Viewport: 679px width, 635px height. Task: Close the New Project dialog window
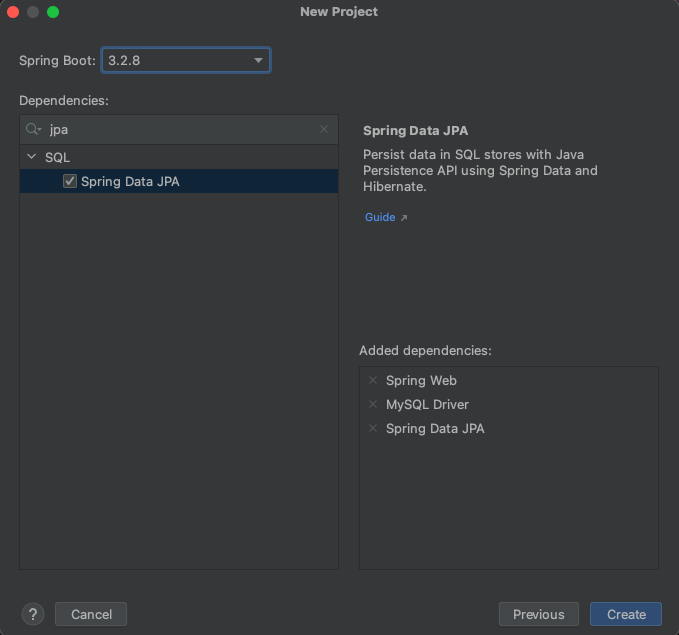pos(13,12)
